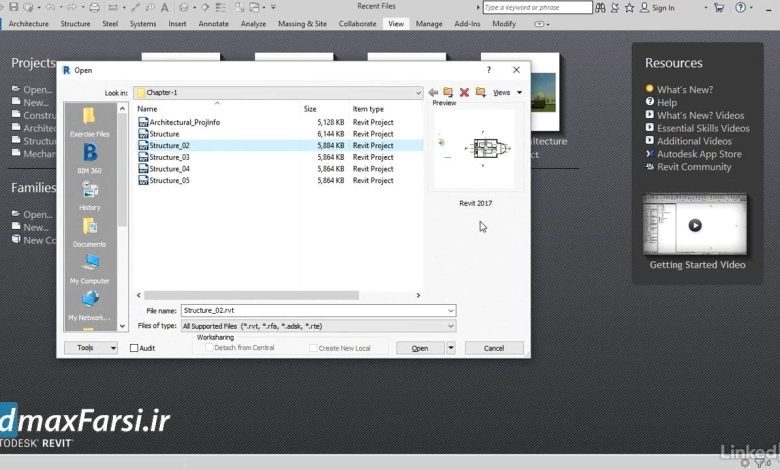
Task: Open the Files of type dropdown
Action: click(450, 326)
